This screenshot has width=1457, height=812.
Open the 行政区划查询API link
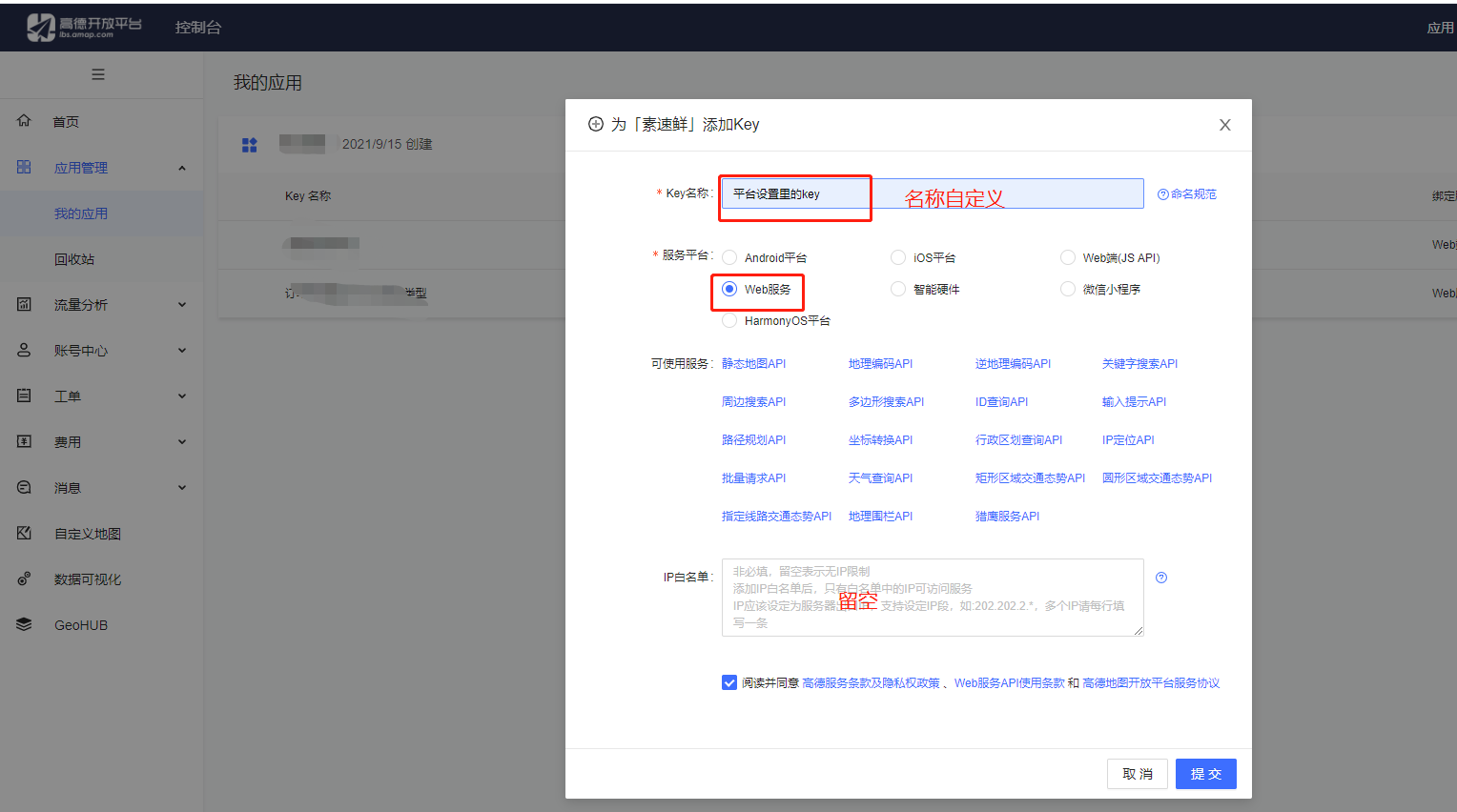click(x=1018, y=439)
